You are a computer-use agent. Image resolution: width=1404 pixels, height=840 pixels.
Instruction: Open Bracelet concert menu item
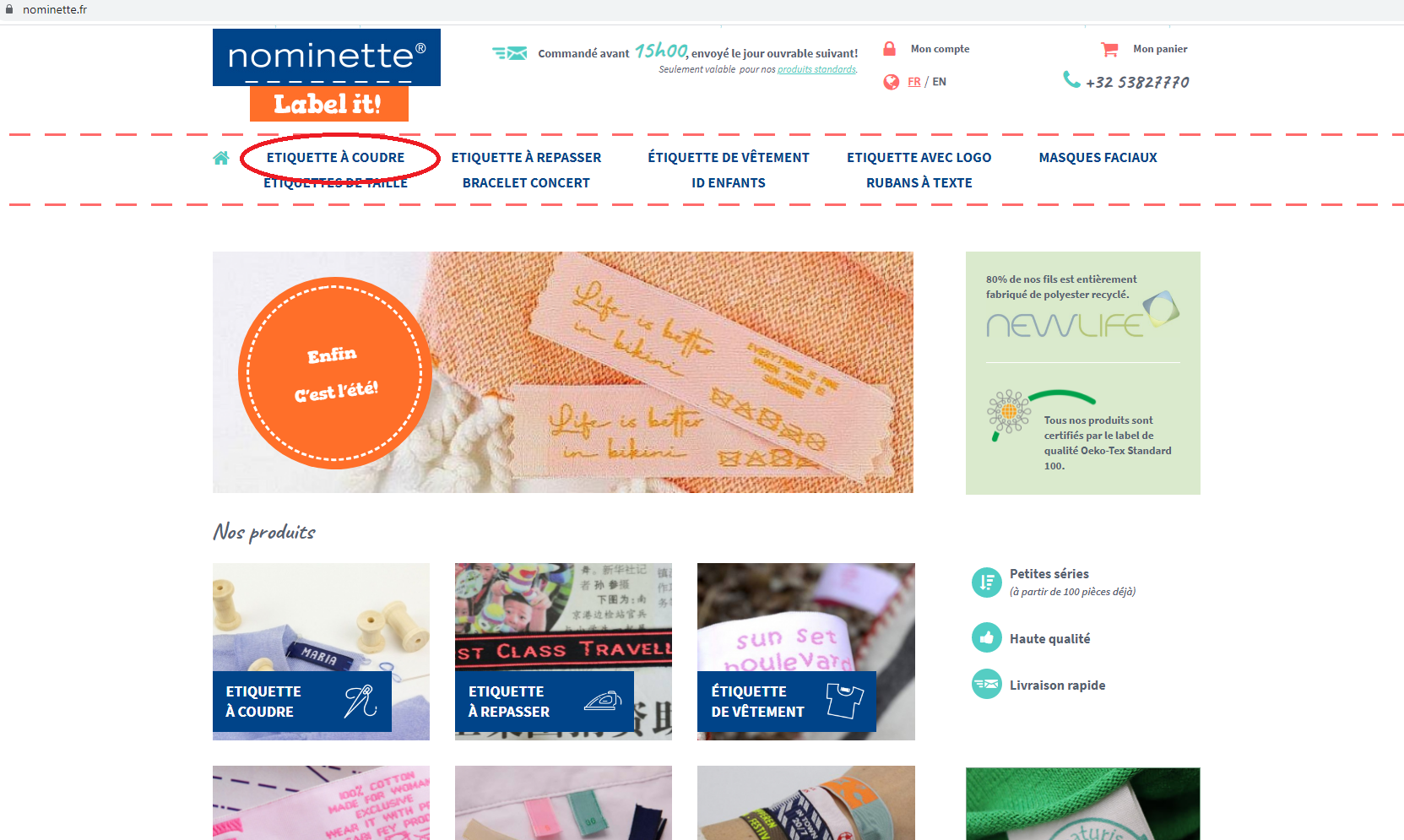pyautogui.click(x=526, y=183)
